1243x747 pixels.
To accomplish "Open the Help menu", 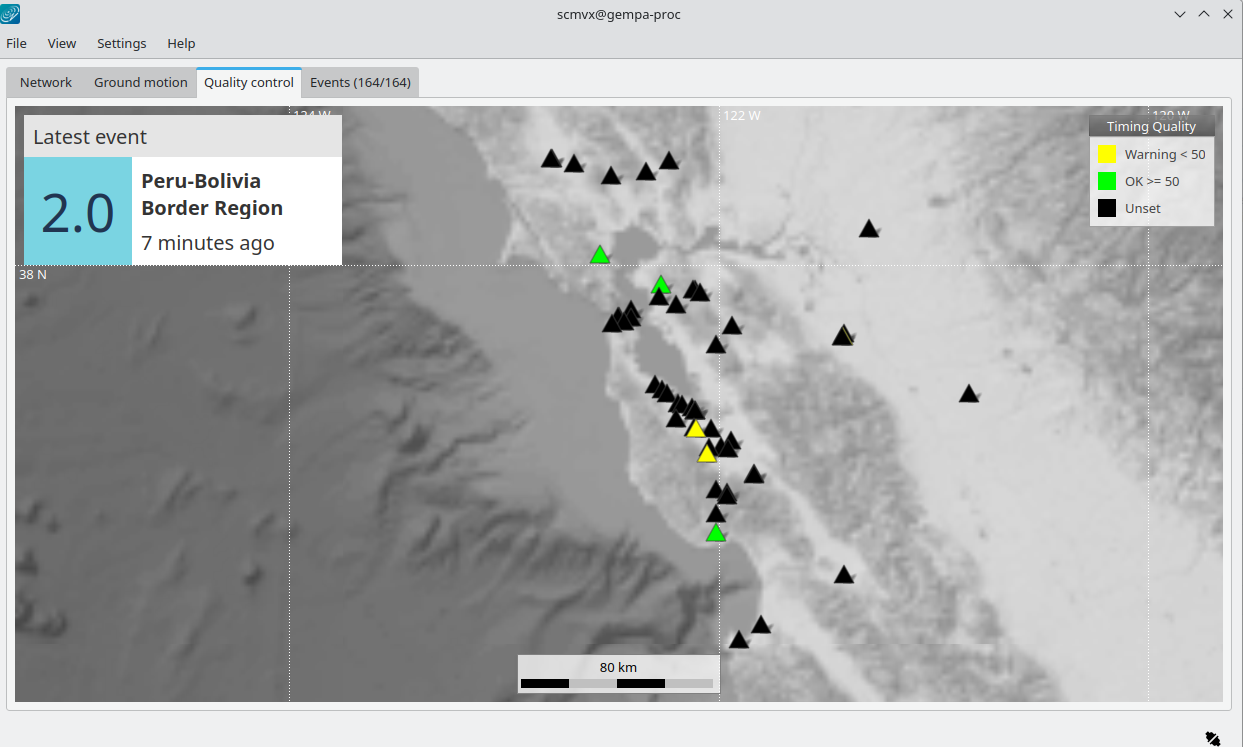I will (x=181, y=43).
